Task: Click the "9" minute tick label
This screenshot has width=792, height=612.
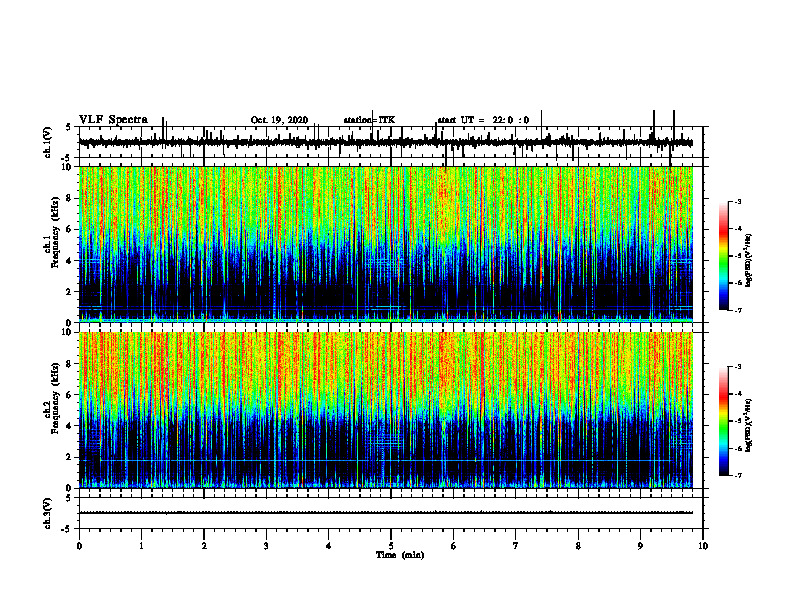Action: pyautogui.click(x=640, y=546)
